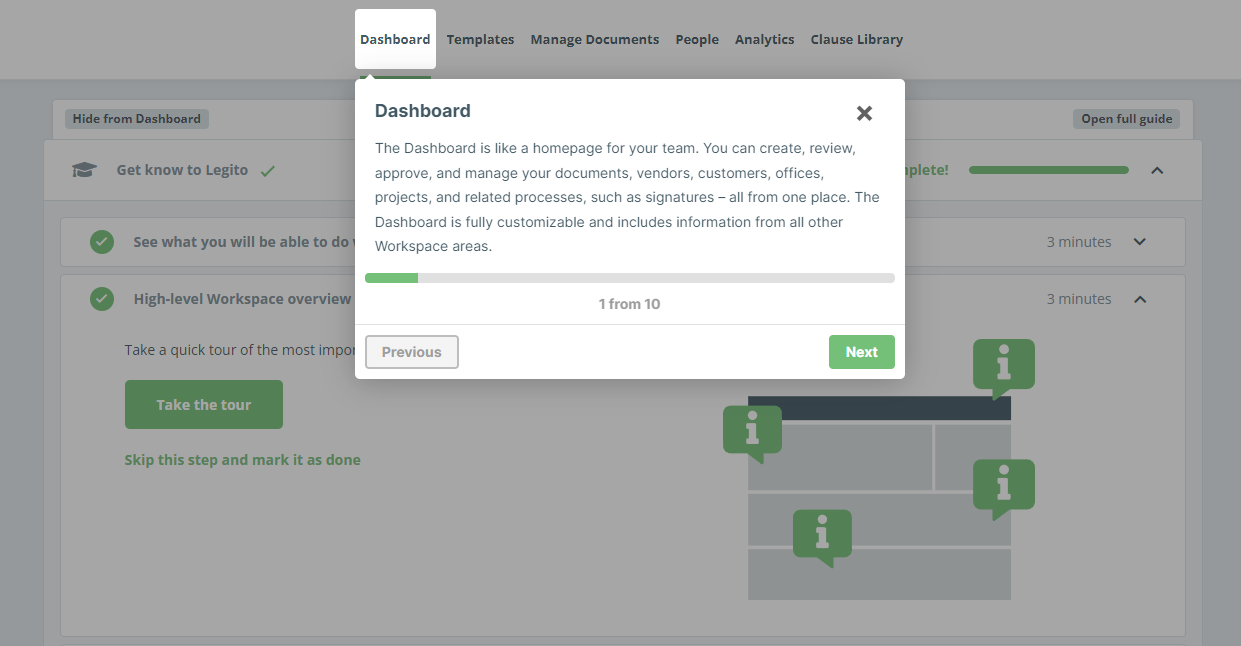Expand the See what you will be able to do row
Viewport: 1241px width, 646px height.
pos(1139,242)
